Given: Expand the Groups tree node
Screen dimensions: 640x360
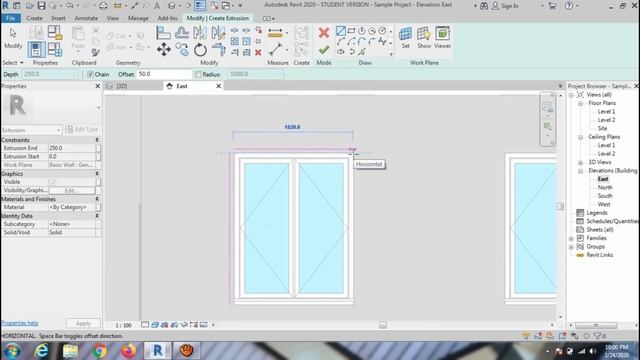Looking at the screenshot, I should click(571, 247).
